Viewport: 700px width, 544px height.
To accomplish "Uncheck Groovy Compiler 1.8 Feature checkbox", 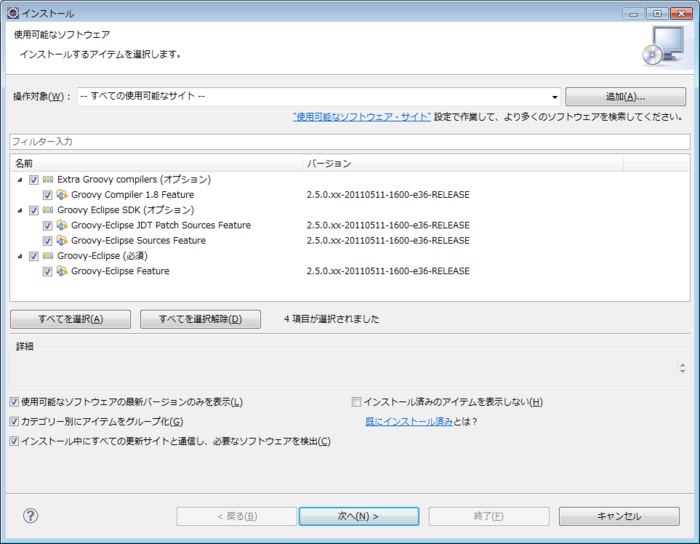I will coord(47,195).
